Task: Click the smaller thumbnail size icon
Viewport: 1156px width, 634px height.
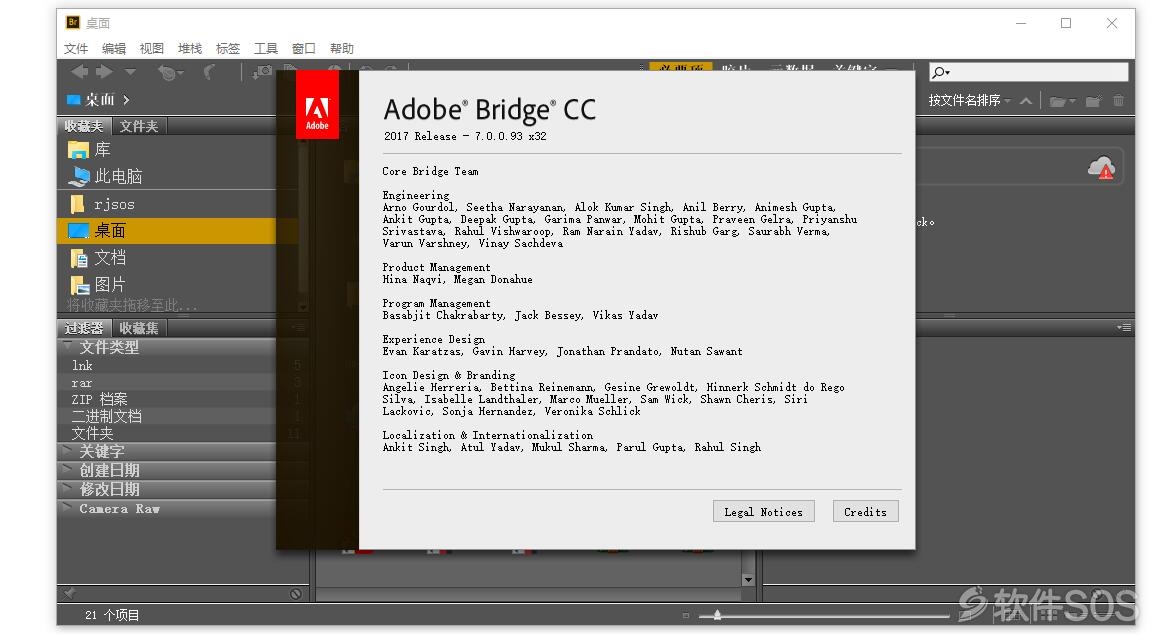Action: click(686, 616)
